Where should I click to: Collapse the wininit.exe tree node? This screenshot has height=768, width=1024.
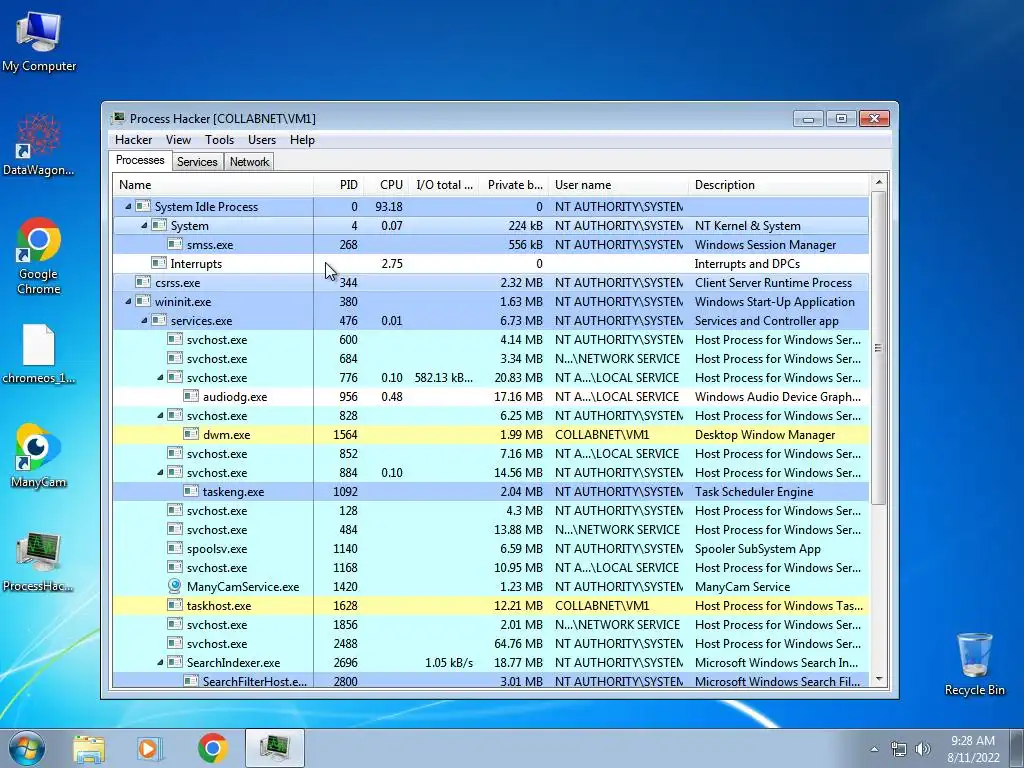tap(128, 302)
